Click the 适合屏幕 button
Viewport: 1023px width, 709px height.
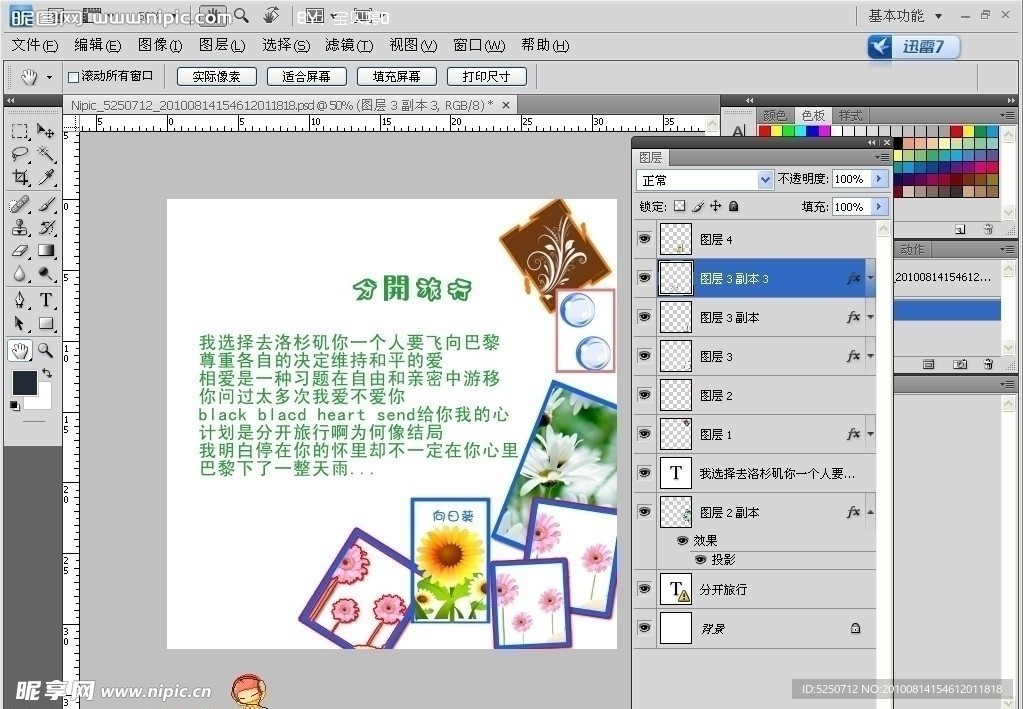coord(300,77)
